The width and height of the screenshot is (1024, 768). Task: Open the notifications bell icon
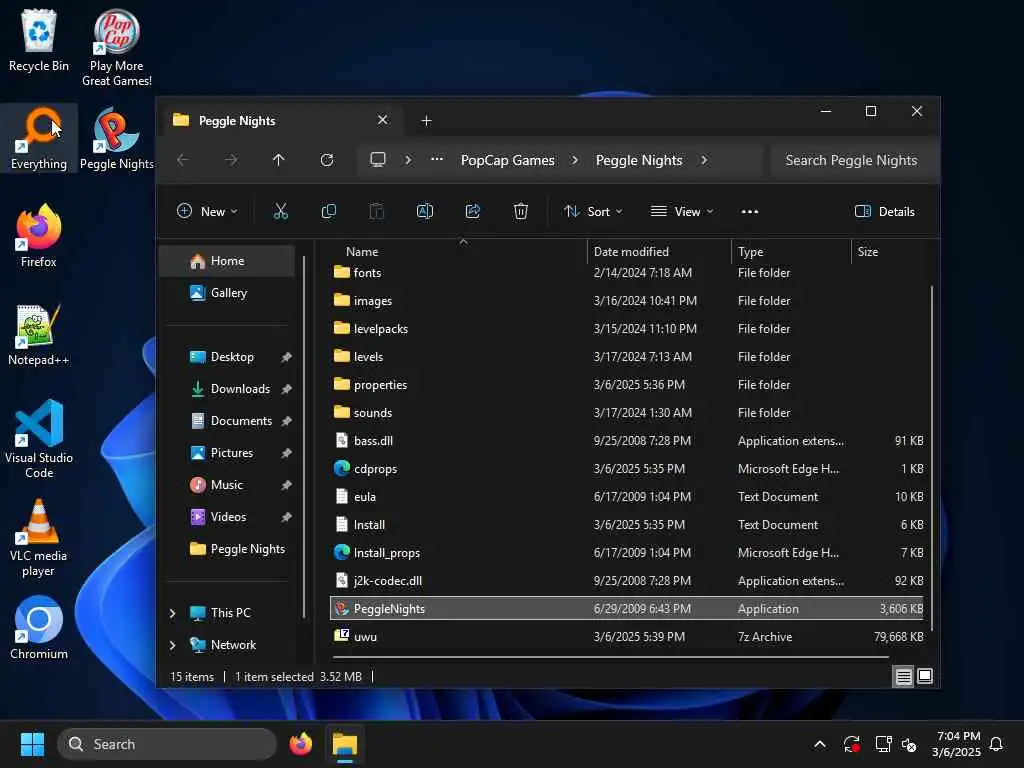997,744
